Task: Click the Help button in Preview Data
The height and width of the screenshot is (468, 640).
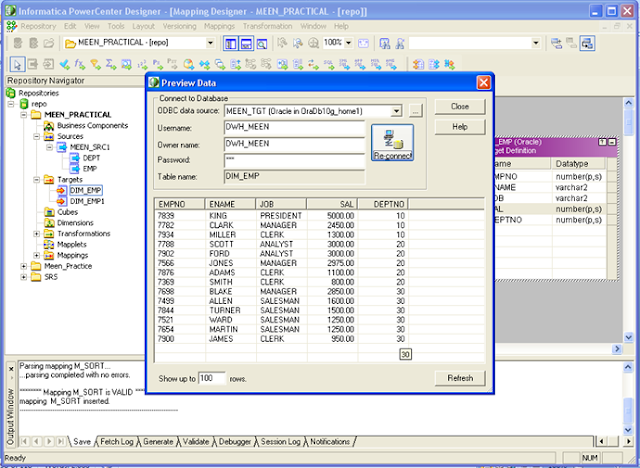Action: pyautogui.click(x=460, y=127)
